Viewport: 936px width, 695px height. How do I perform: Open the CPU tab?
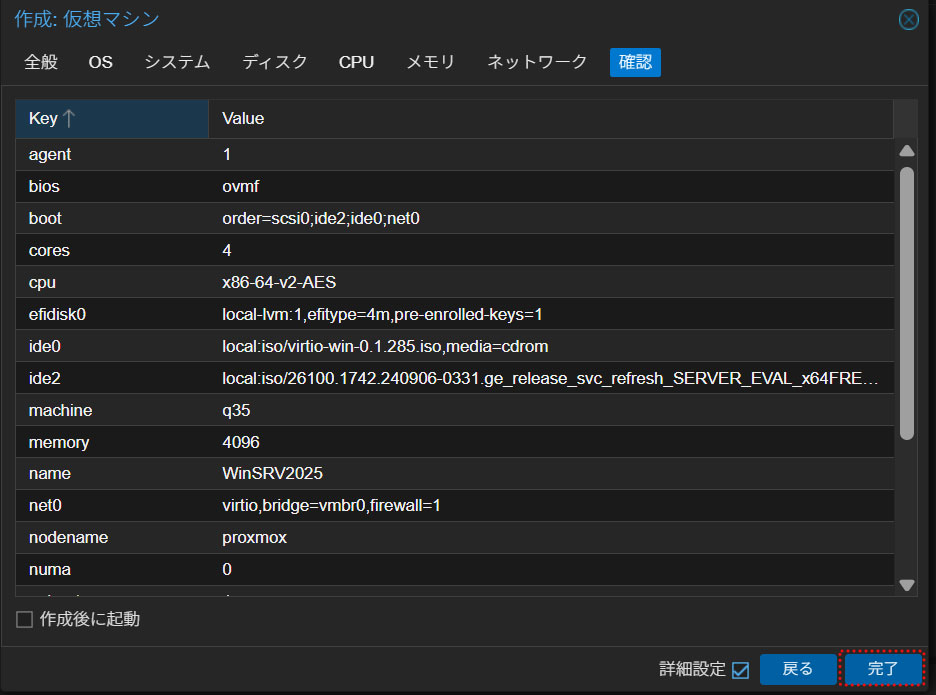(356, 62)
